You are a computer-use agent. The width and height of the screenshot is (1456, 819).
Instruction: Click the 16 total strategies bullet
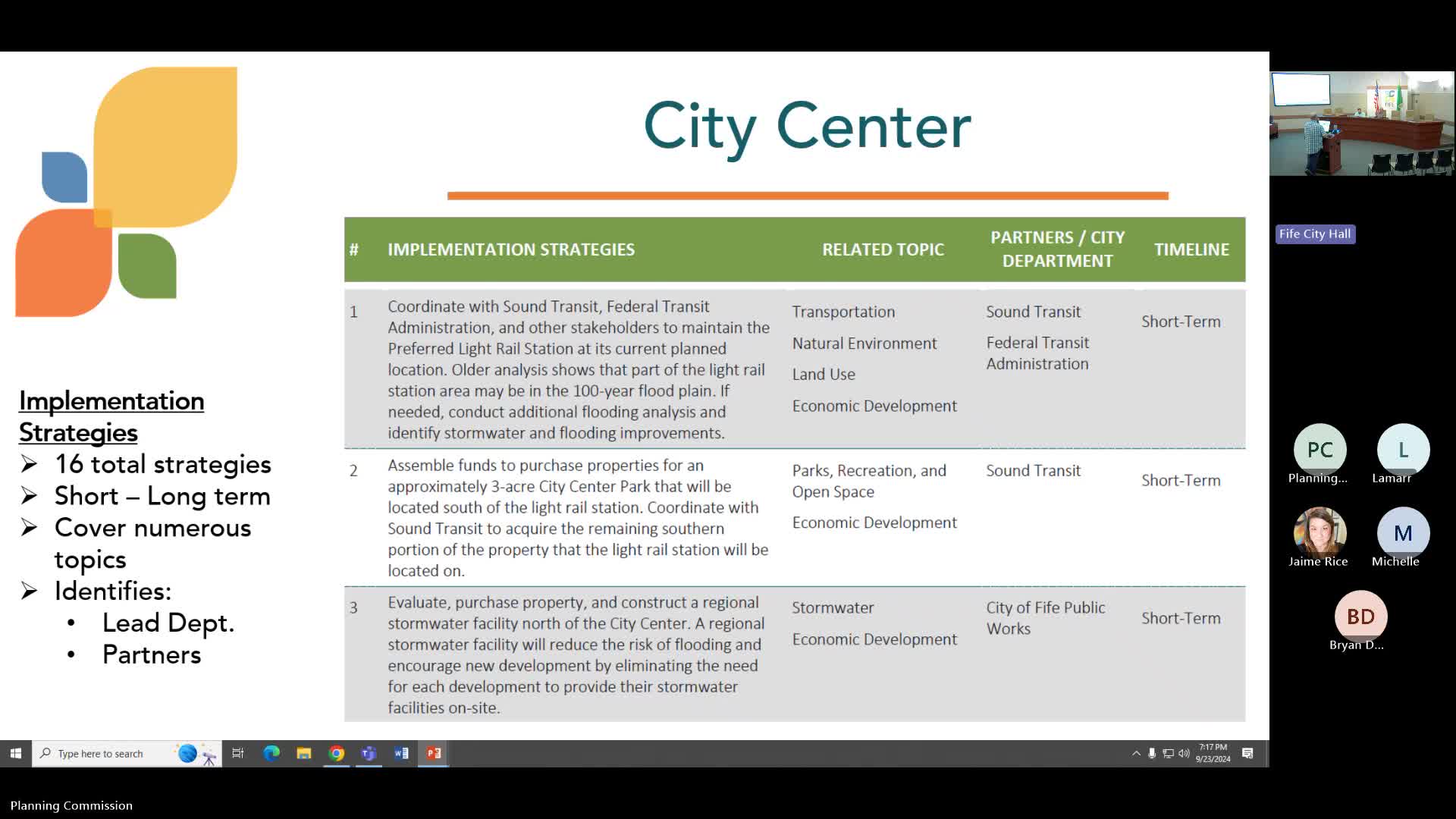(162, 464)
